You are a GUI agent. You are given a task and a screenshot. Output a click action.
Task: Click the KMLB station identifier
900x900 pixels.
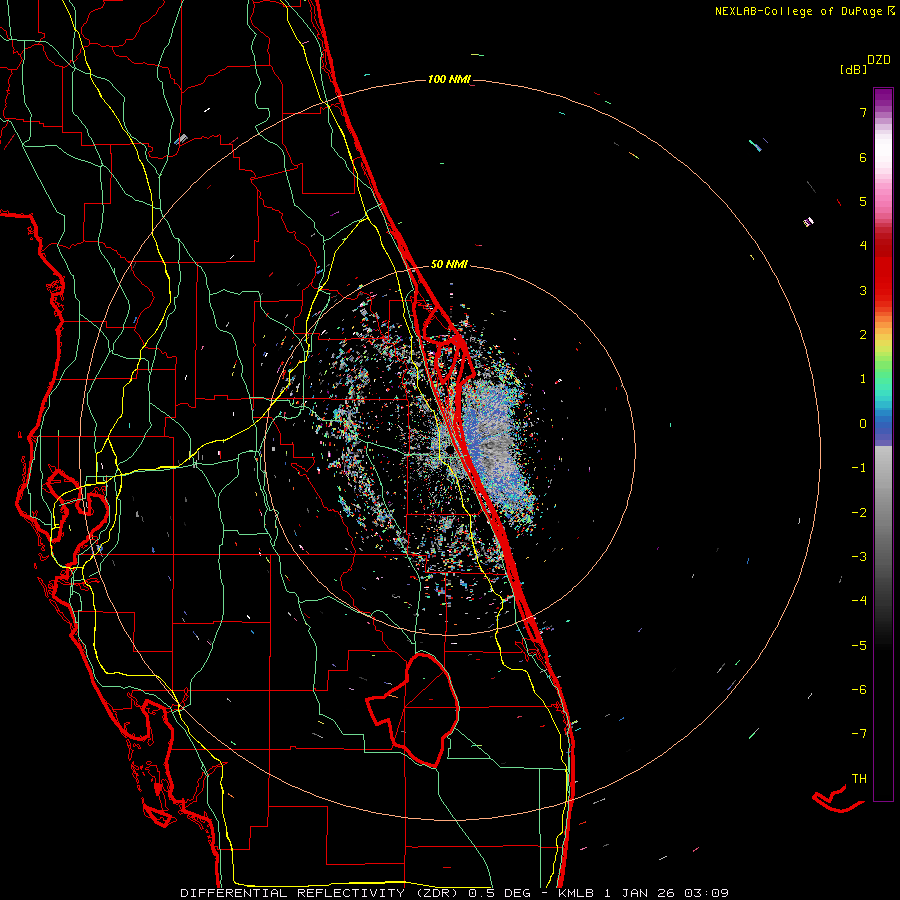click(x=576, y=893)
